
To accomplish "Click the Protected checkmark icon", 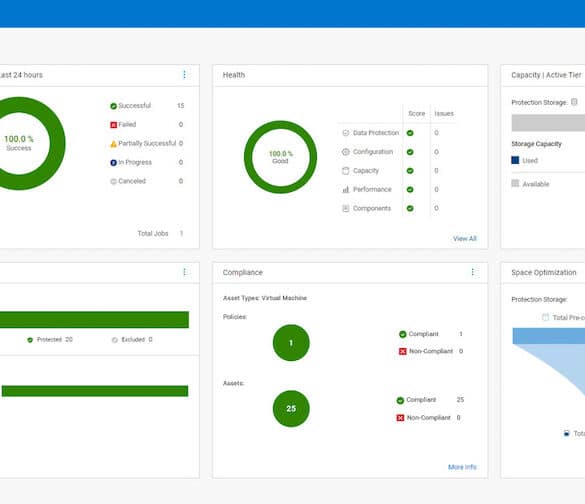I will 30,340.
